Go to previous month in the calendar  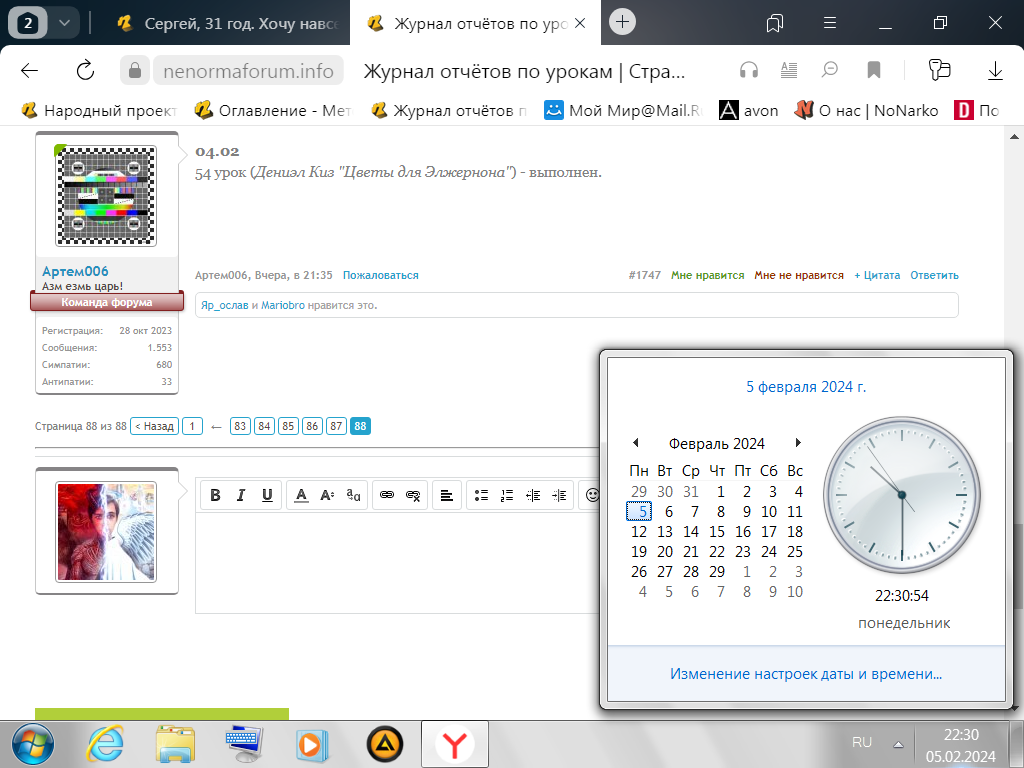635,443
